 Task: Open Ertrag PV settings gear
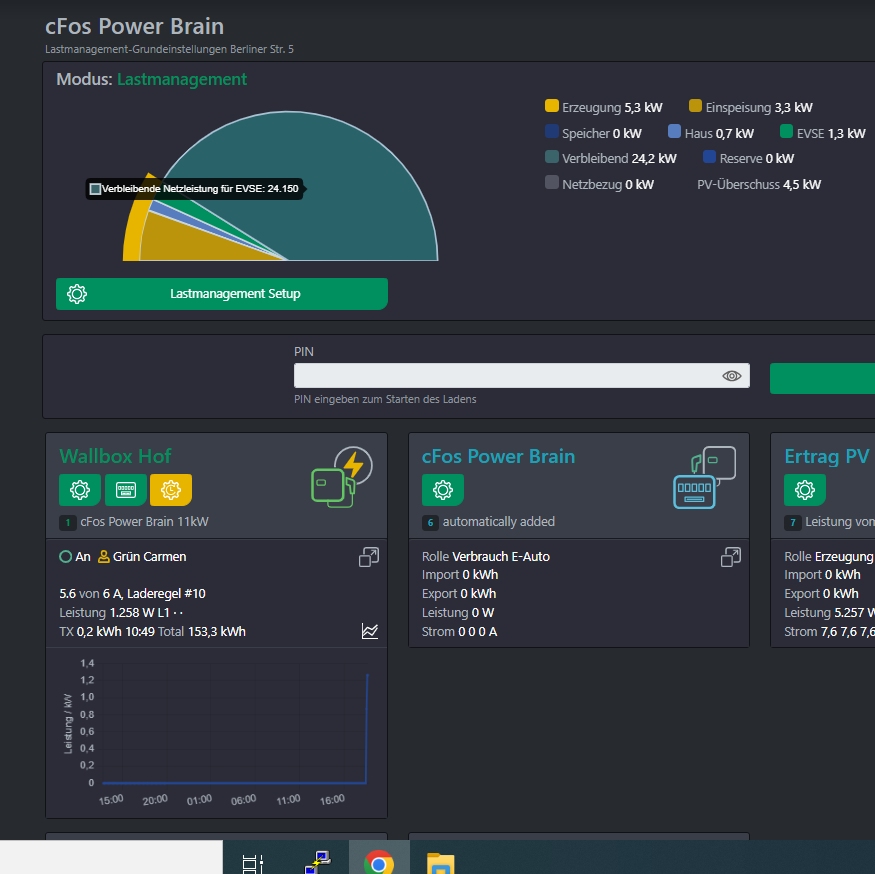[x=805, y=489]
